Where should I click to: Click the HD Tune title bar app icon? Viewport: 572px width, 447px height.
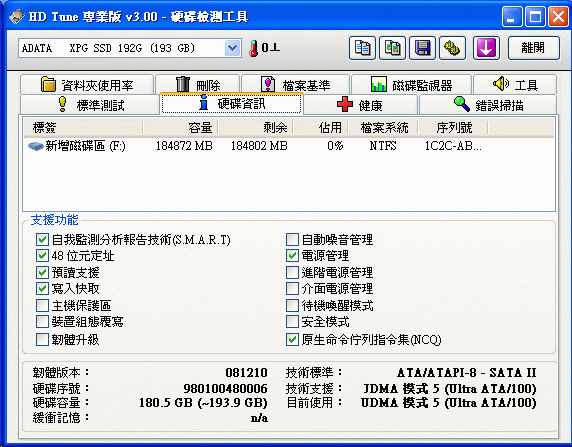pos(16,16)
